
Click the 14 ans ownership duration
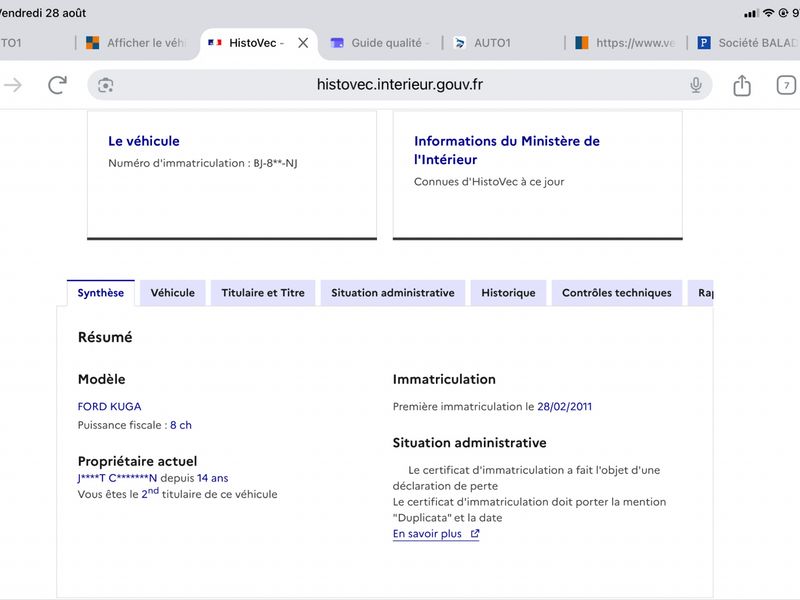213,478
